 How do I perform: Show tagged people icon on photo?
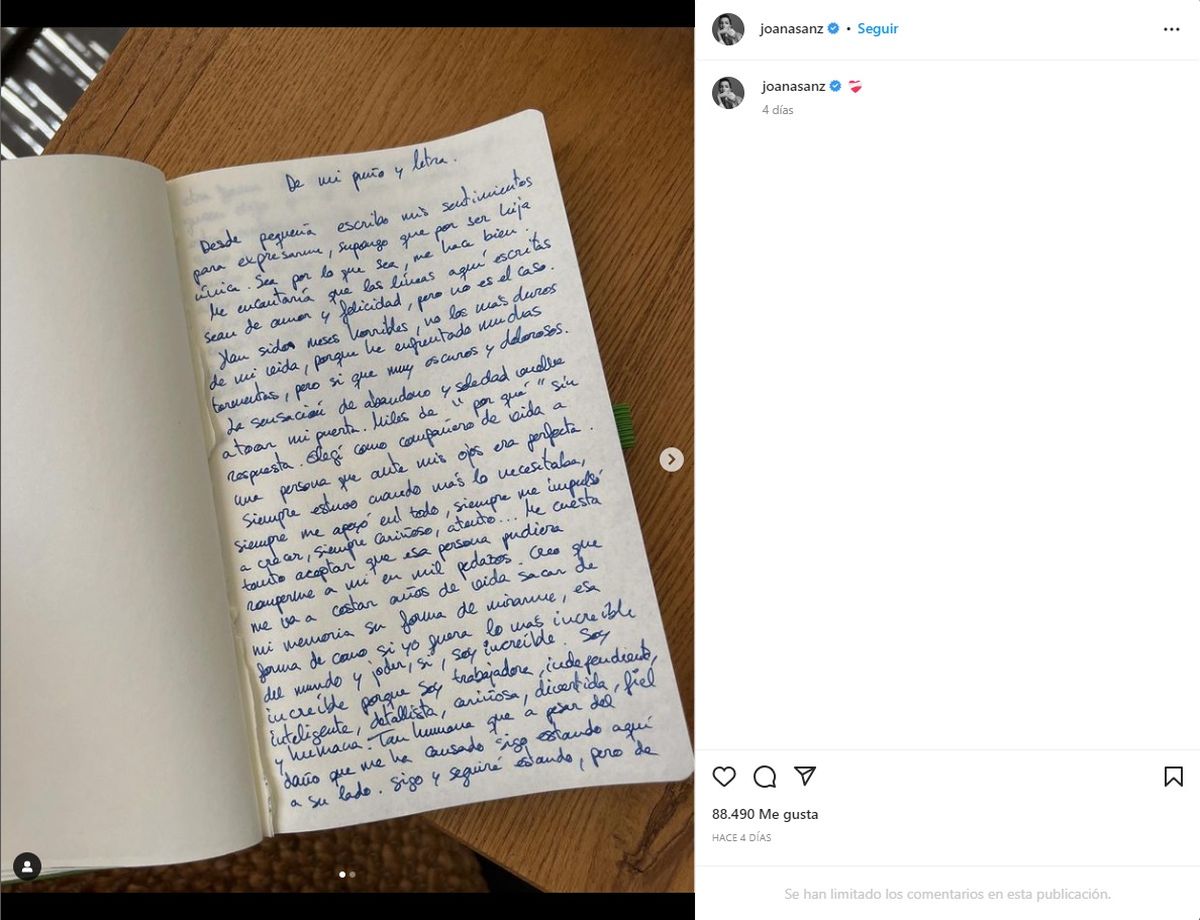click(27, 866)
